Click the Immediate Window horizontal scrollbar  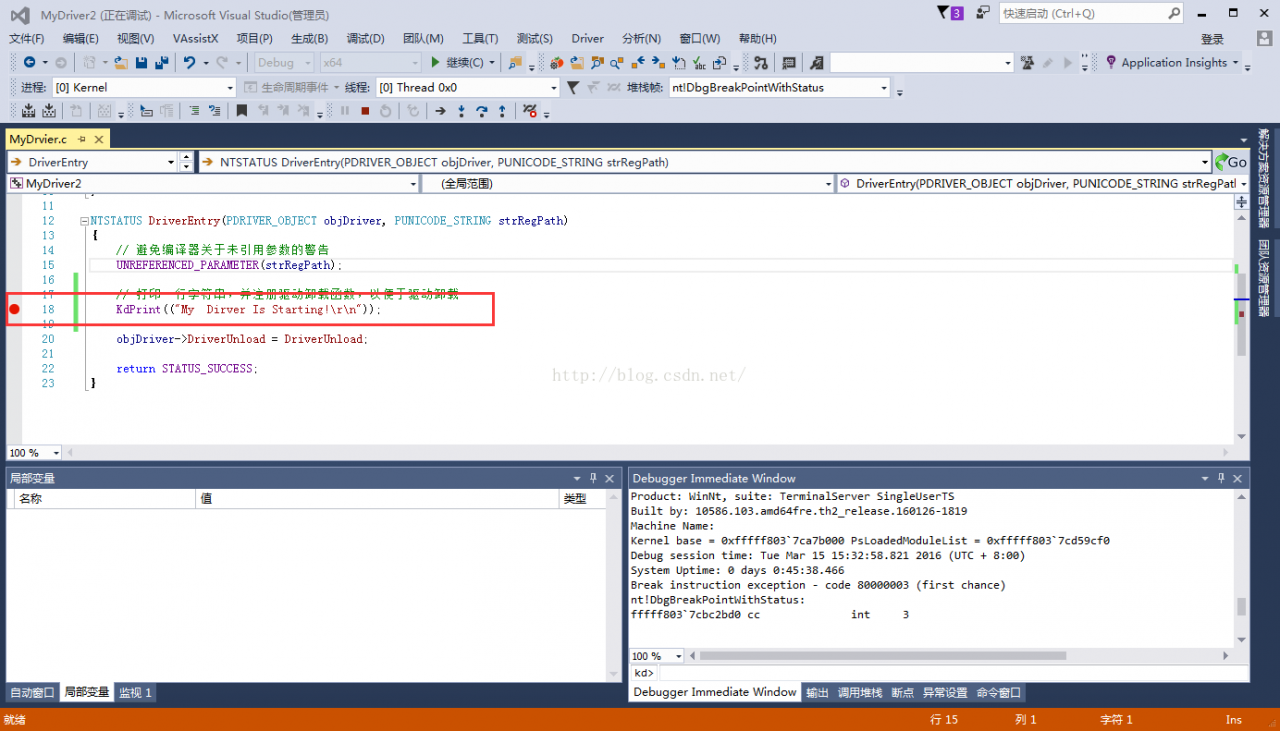point(958,656)
